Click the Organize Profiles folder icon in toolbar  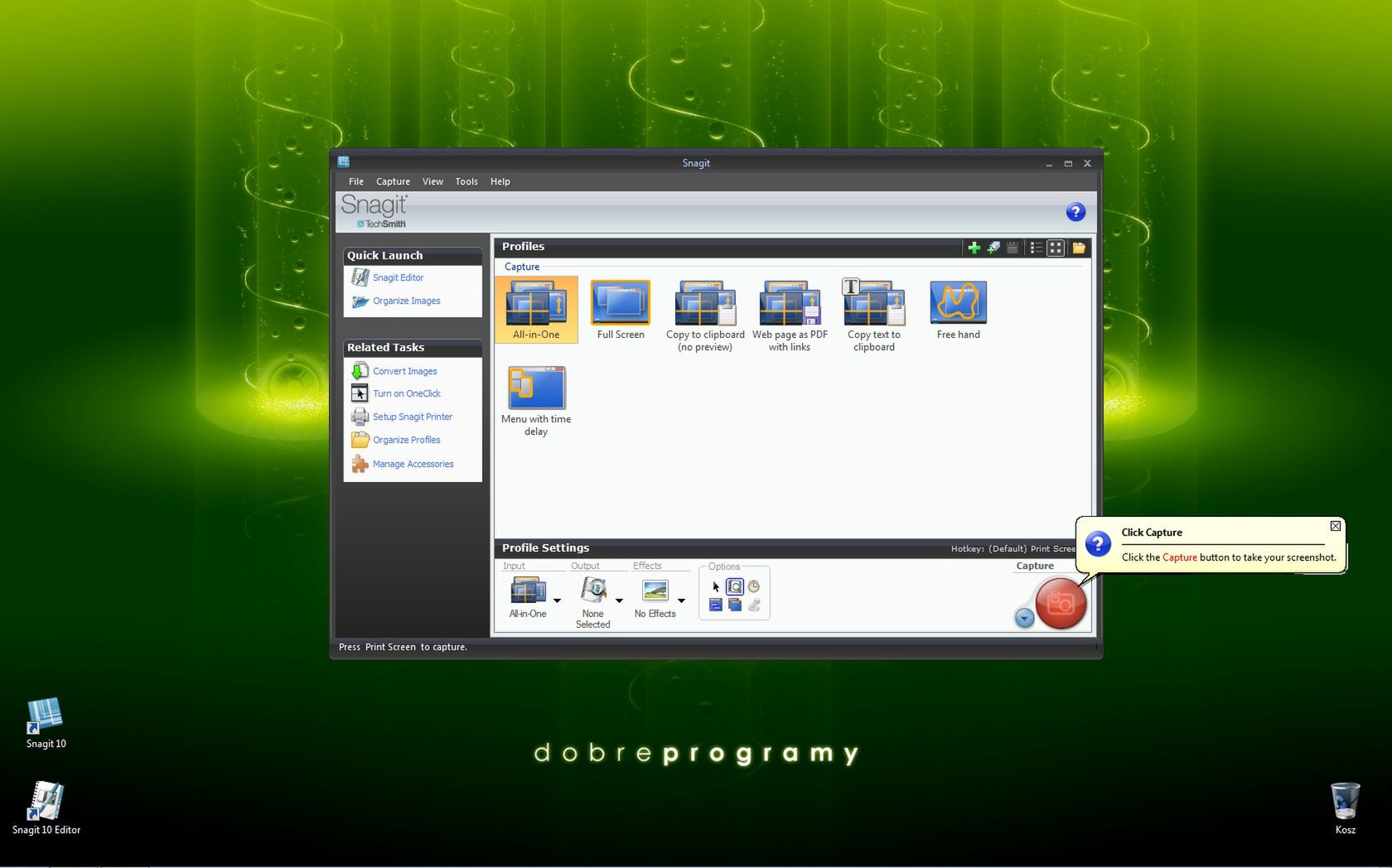(x=1079, y=248)
